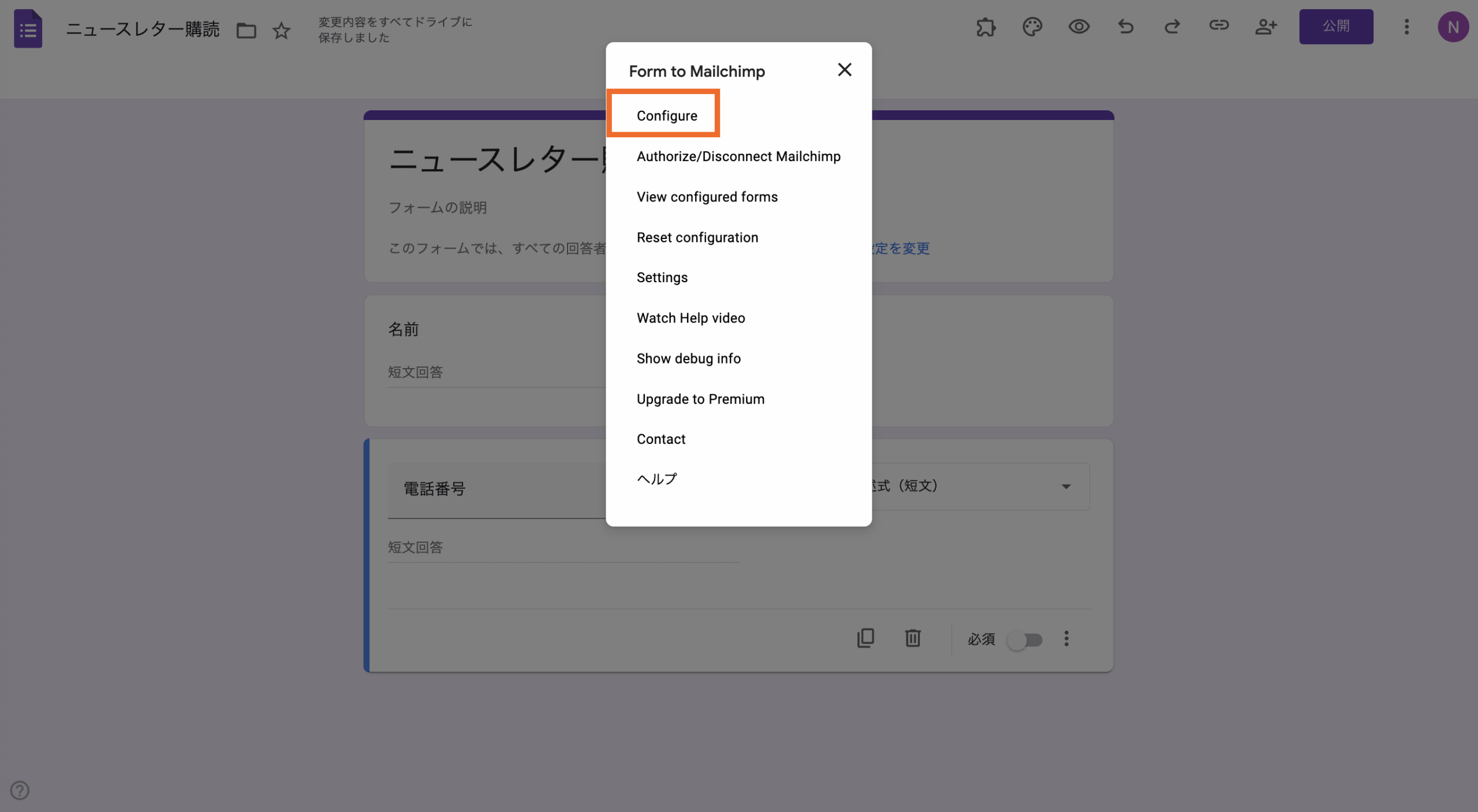Select Configure in Mailchimp menu
Viewport: 1478px width, 812px height.
point(667,115)
